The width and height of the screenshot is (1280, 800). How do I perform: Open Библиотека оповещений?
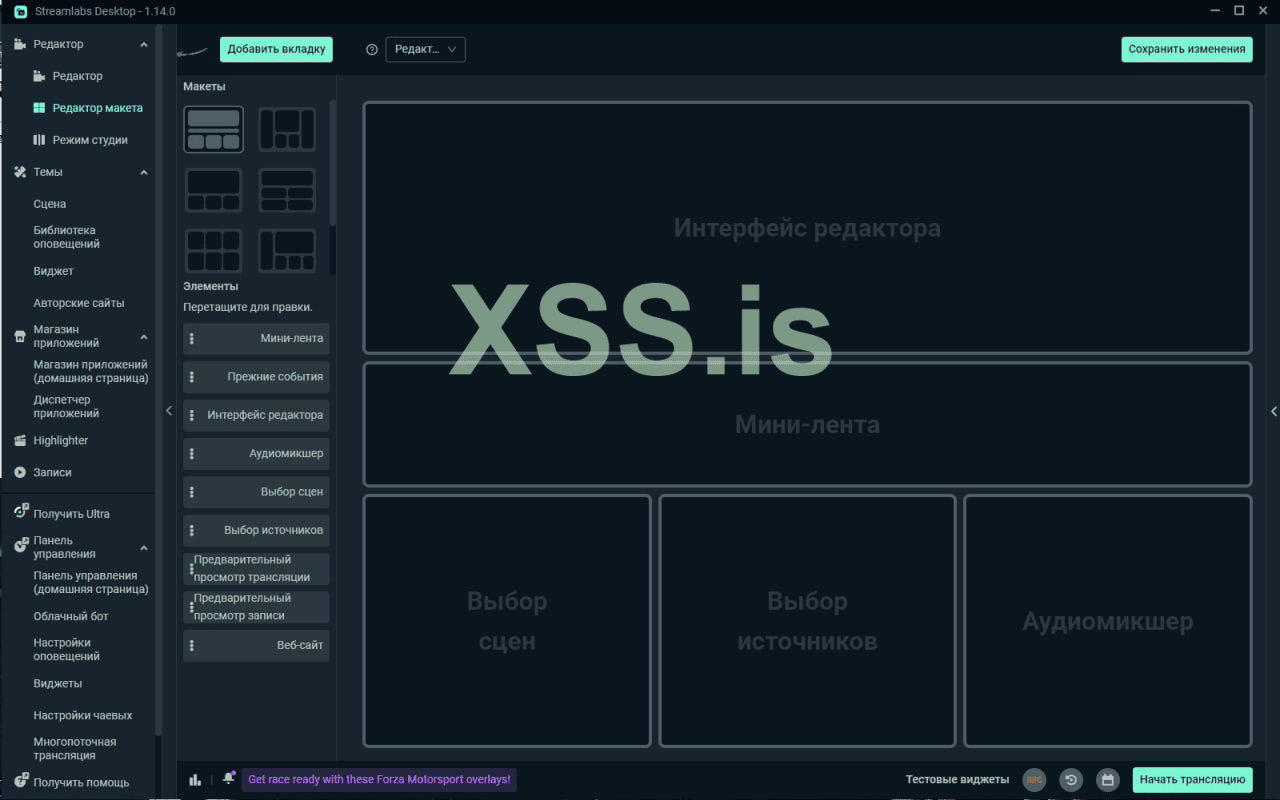pos(67,237)
